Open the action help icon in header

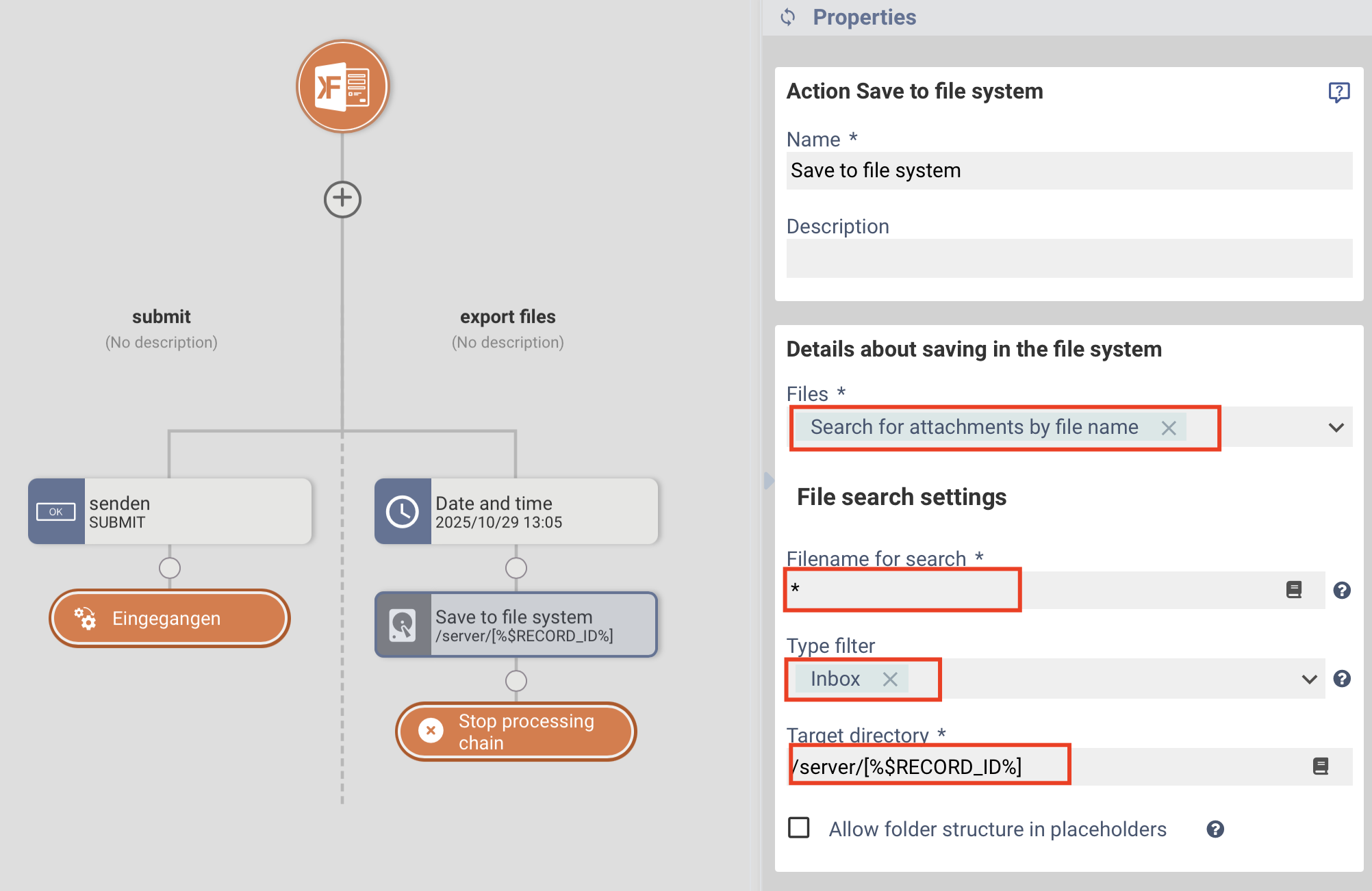click(1338, 92)
